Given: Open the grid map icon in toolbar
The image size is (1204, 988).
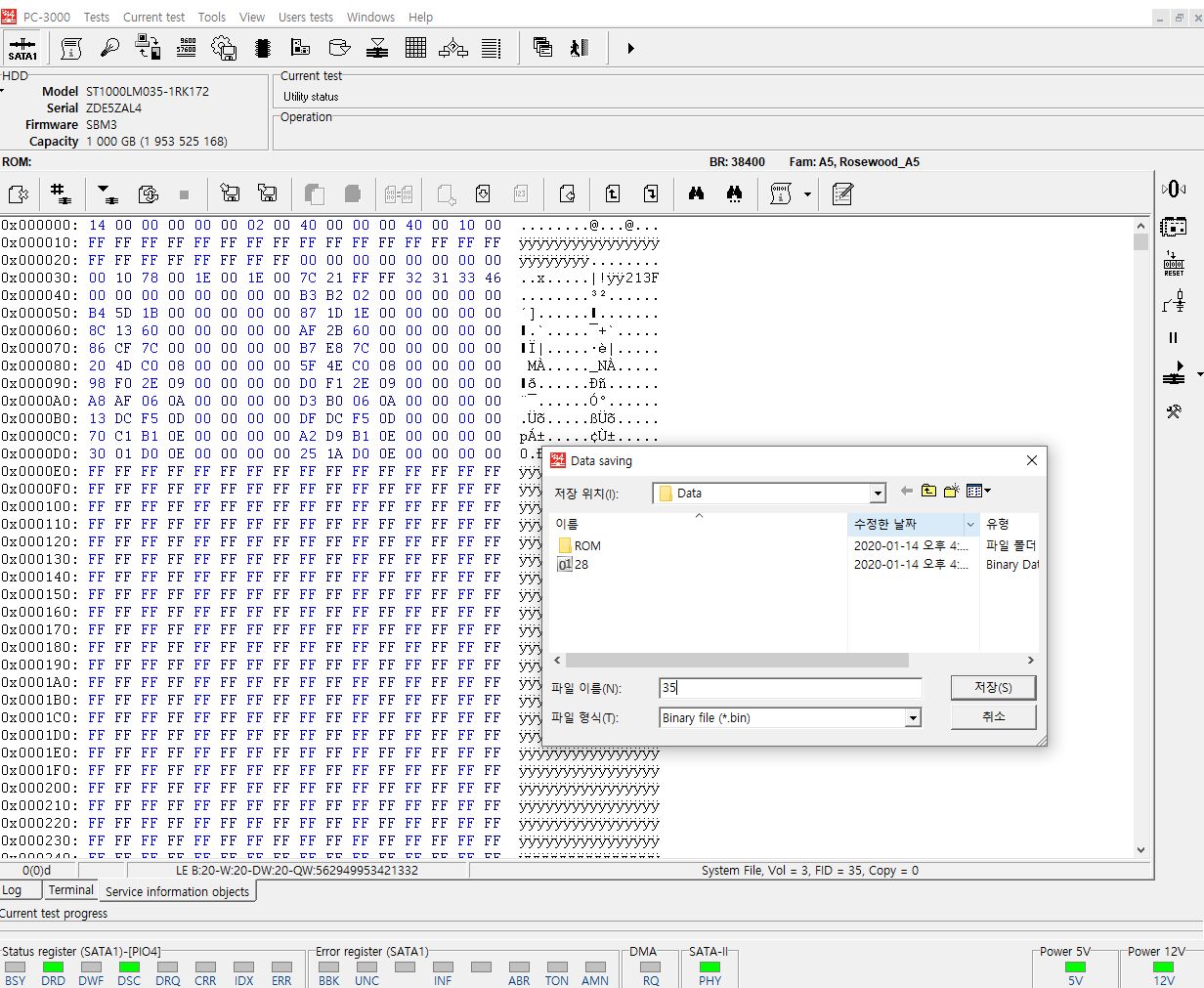Looking at the screenshot, I should [x=415, y=48].
